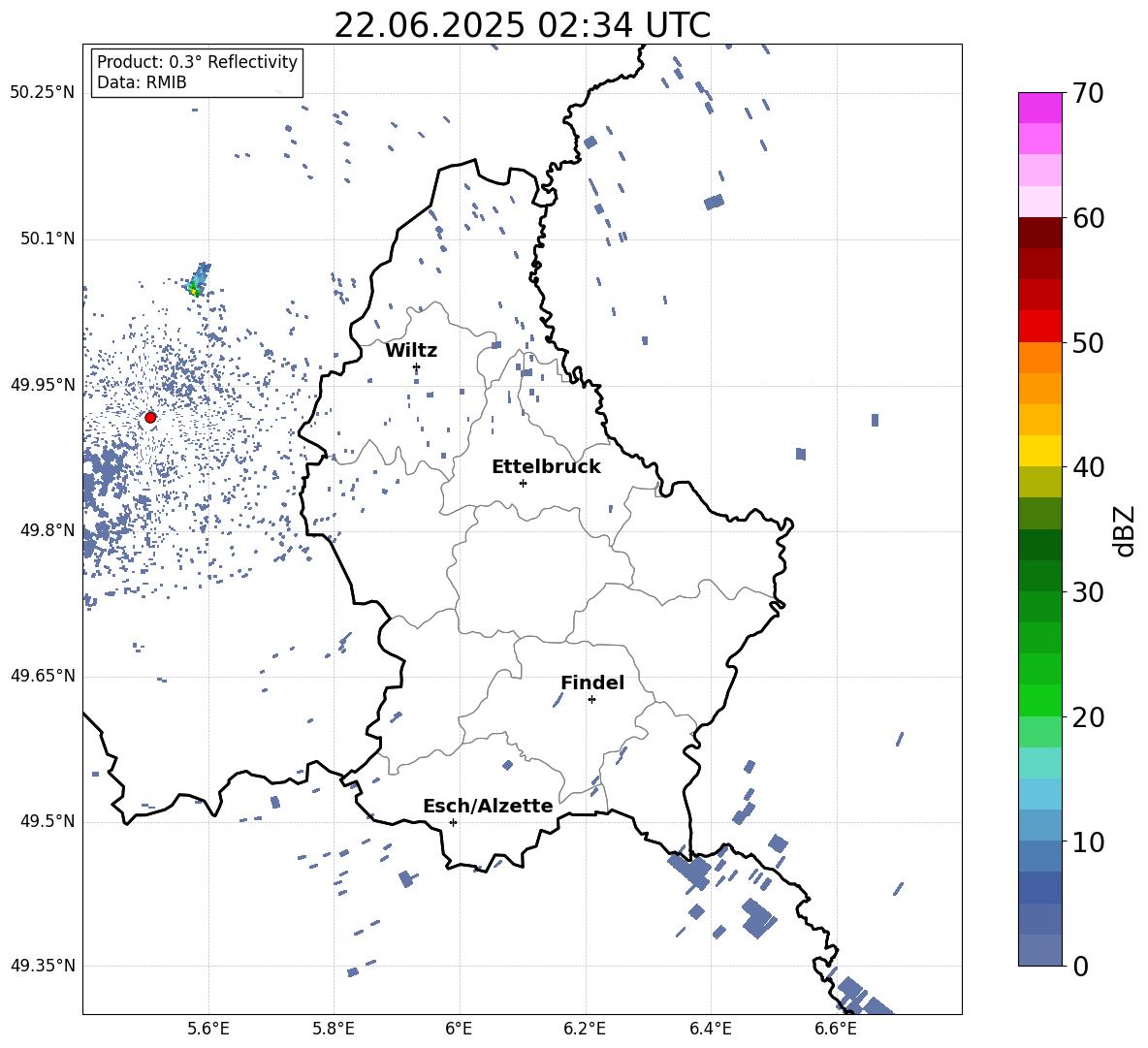Click the yellow colorbar segment at 40

pyautogui.click(x=1039, y=451)
